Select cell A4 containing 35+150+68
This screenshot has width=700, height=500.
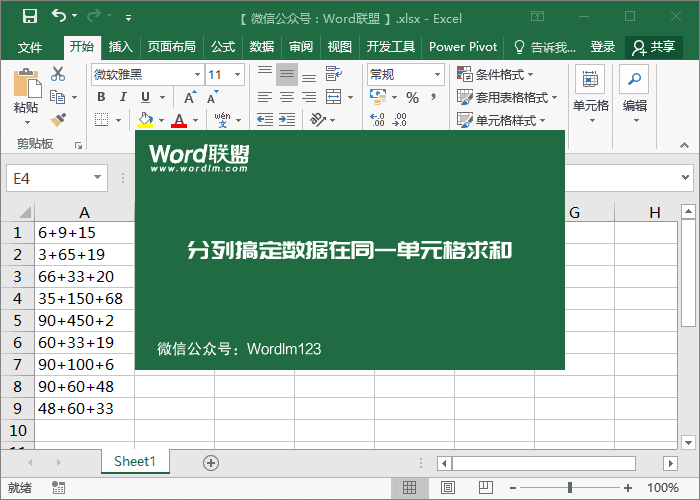pos(85,298)
